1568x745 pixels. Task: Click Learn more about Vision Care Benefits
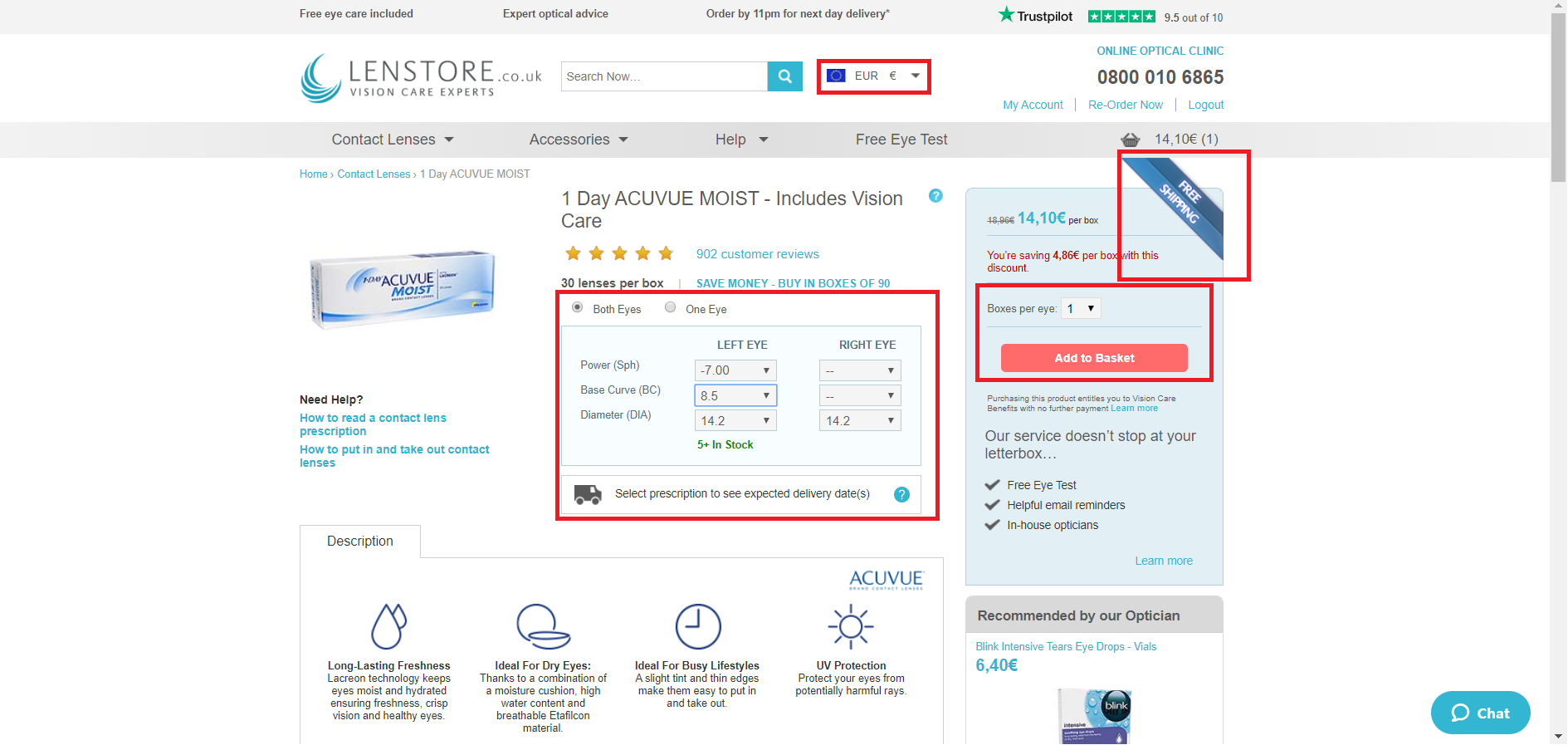[x=1134, y=408]
